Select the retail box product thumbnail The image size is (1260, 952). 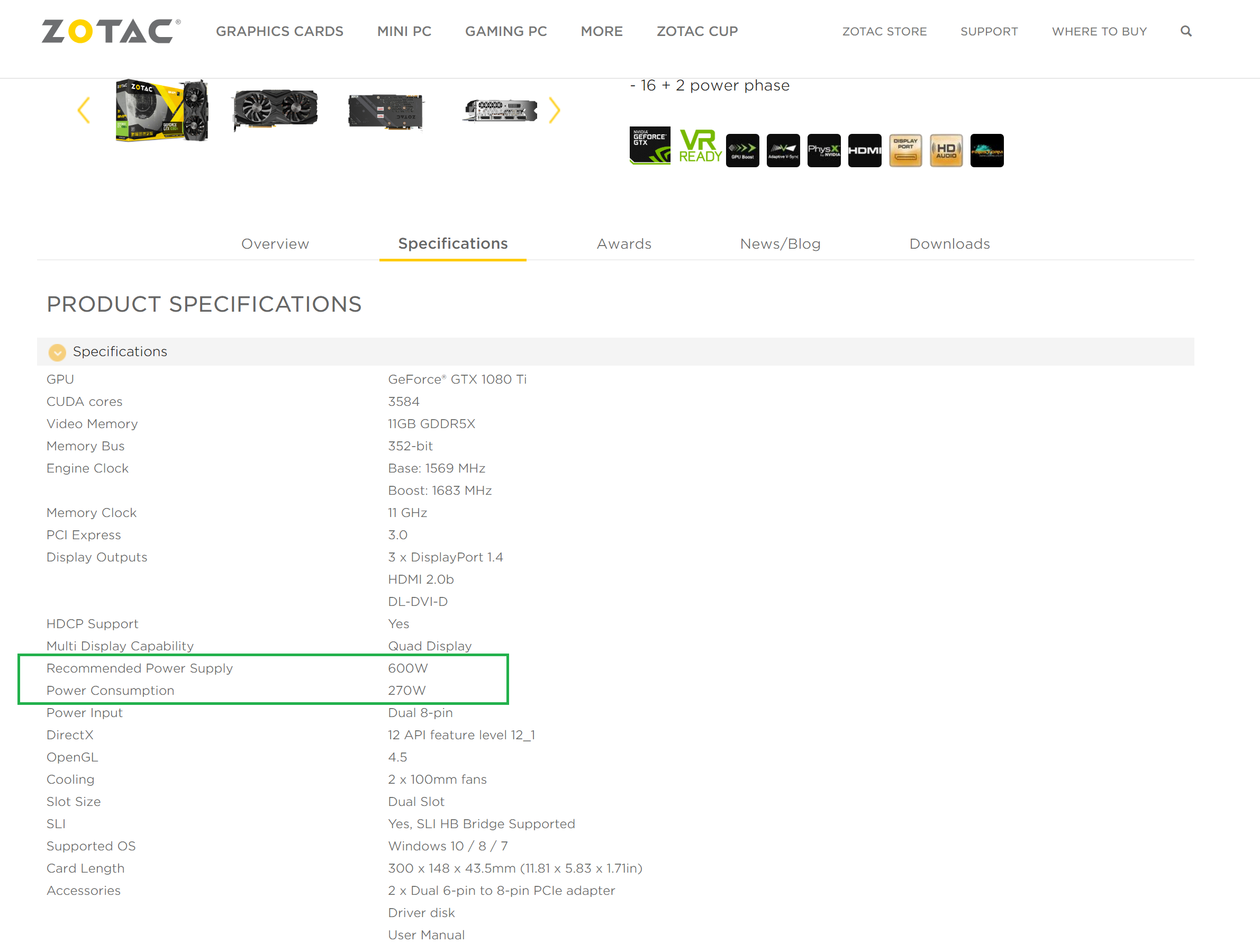tap(162, 111)
